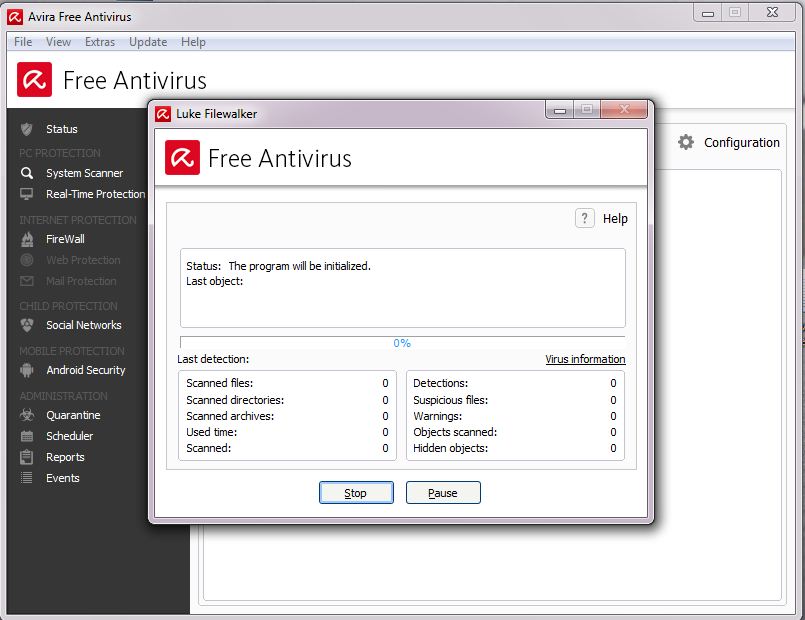Open the Update menu
Image resolution: width=805 pixels, height=620 pixels.
[x=148, y=42]
